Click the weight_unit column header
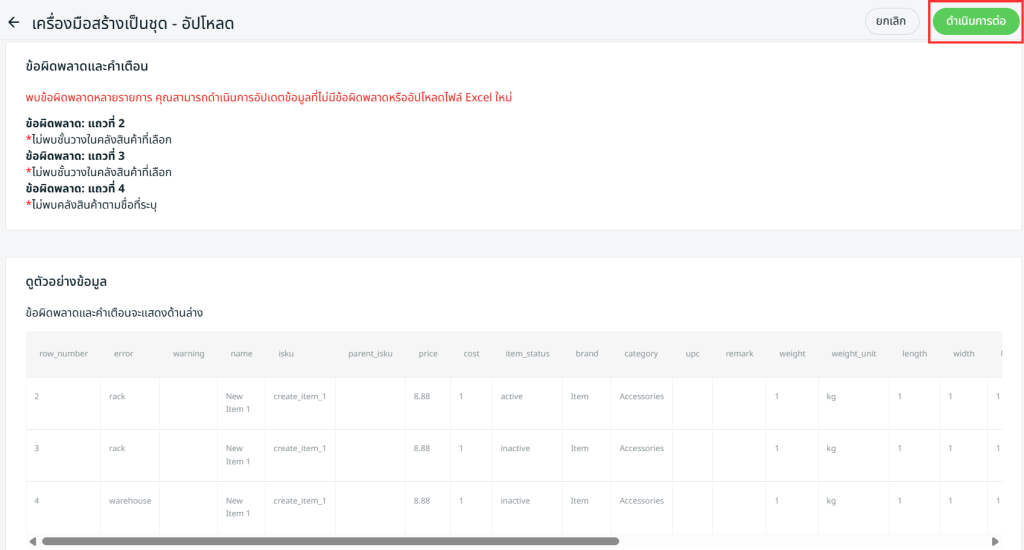The width and height of the screenshot is (1024, 550). (x=853, y=354)
